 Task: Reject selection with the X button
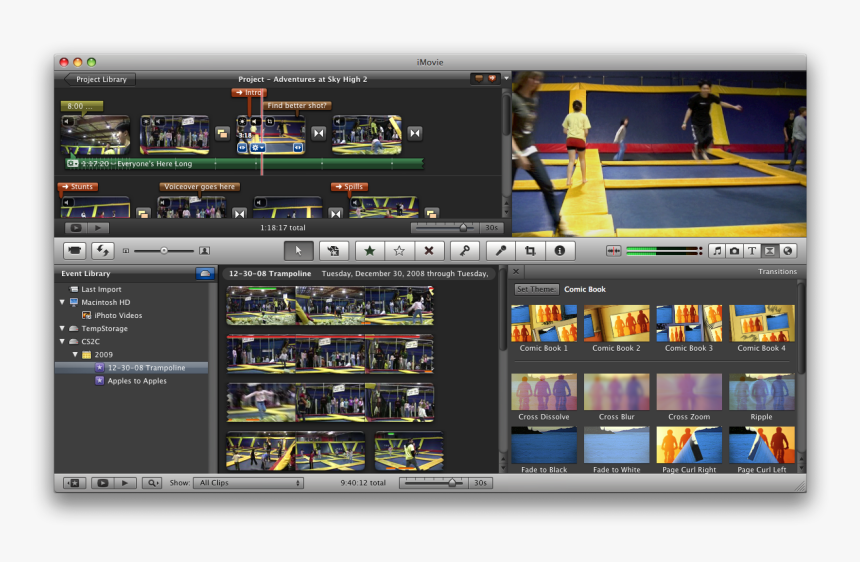tap(429, 251)
